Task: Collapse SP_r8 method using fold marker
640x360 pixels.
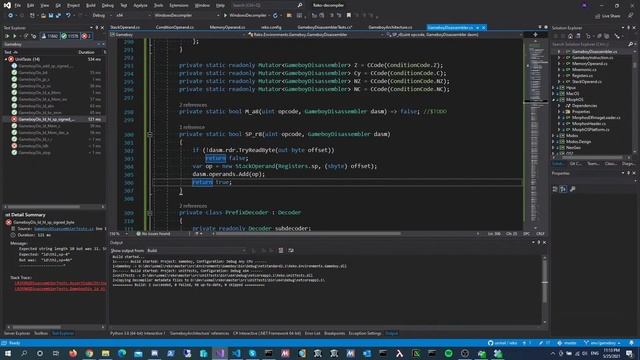Action: 150,134
